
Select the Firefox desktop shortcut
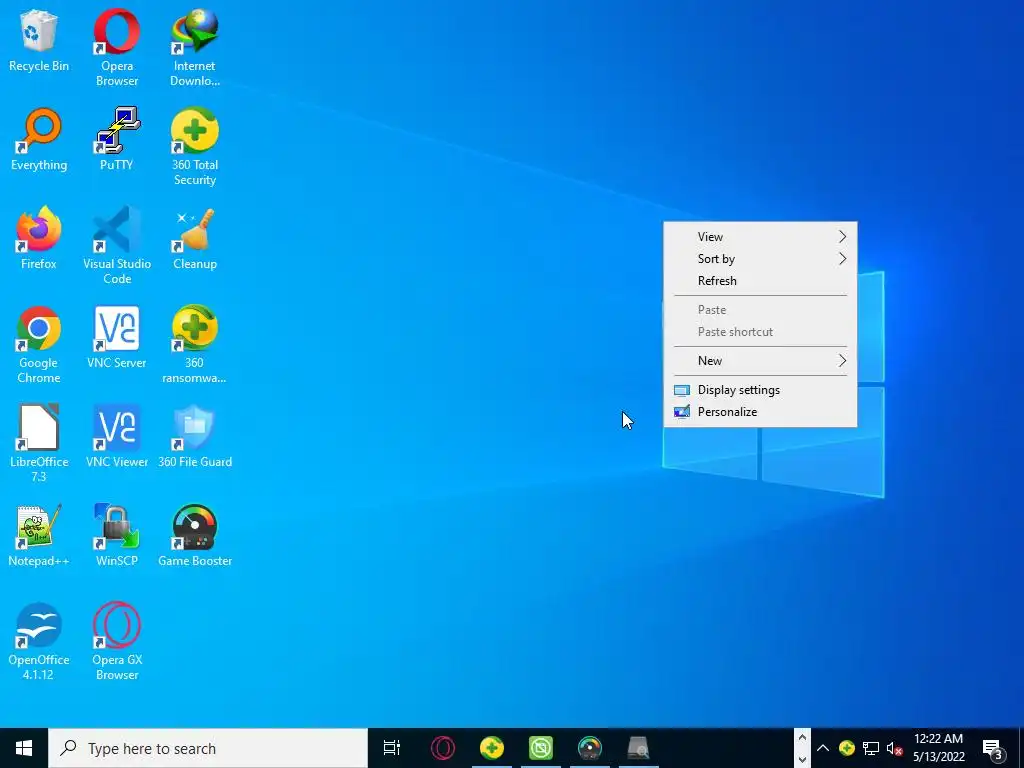pyautogui.click(x=39, y=238)
